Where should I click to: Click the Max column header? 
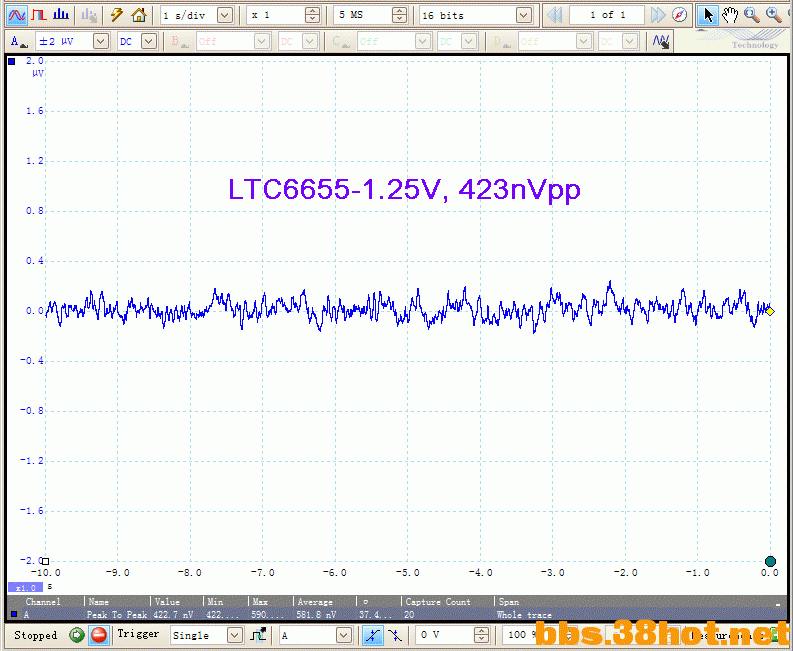pyautogui.click(x=260, y=601)
